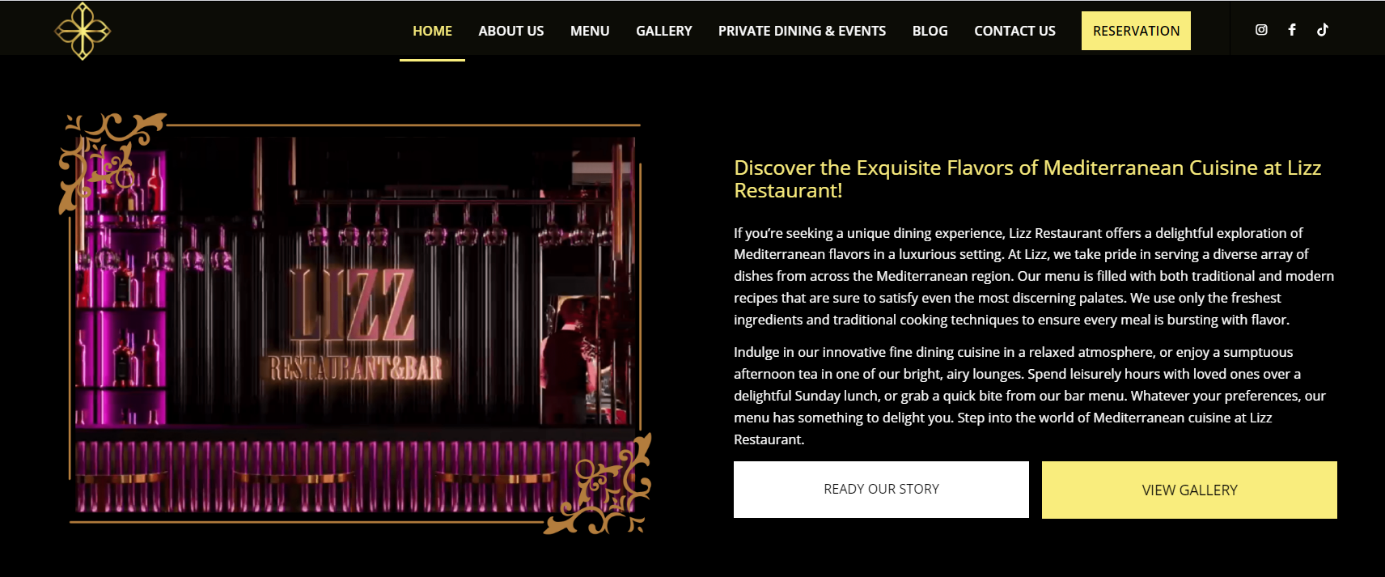Open the Instagram social icon
The width and height of the screenshot is (1385, 577).
click(x=1261, y=30)
